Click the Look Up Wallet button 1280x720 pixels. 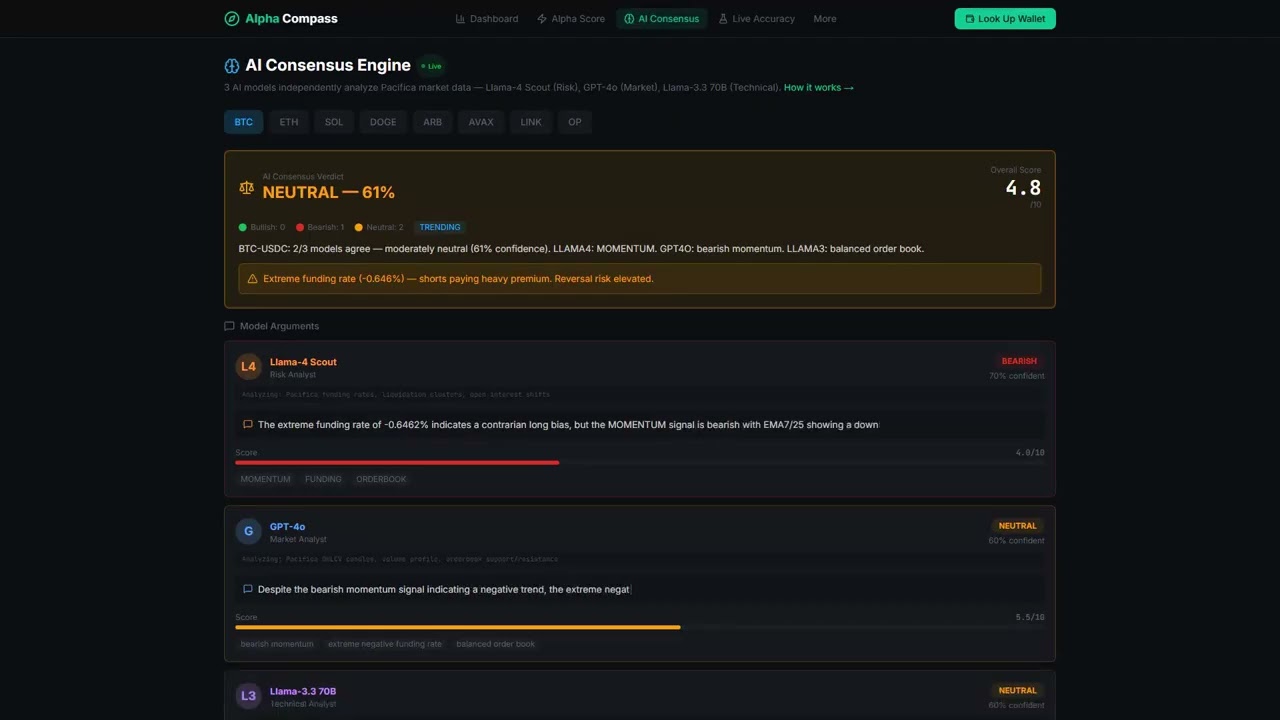click(x=1005, y=18)
